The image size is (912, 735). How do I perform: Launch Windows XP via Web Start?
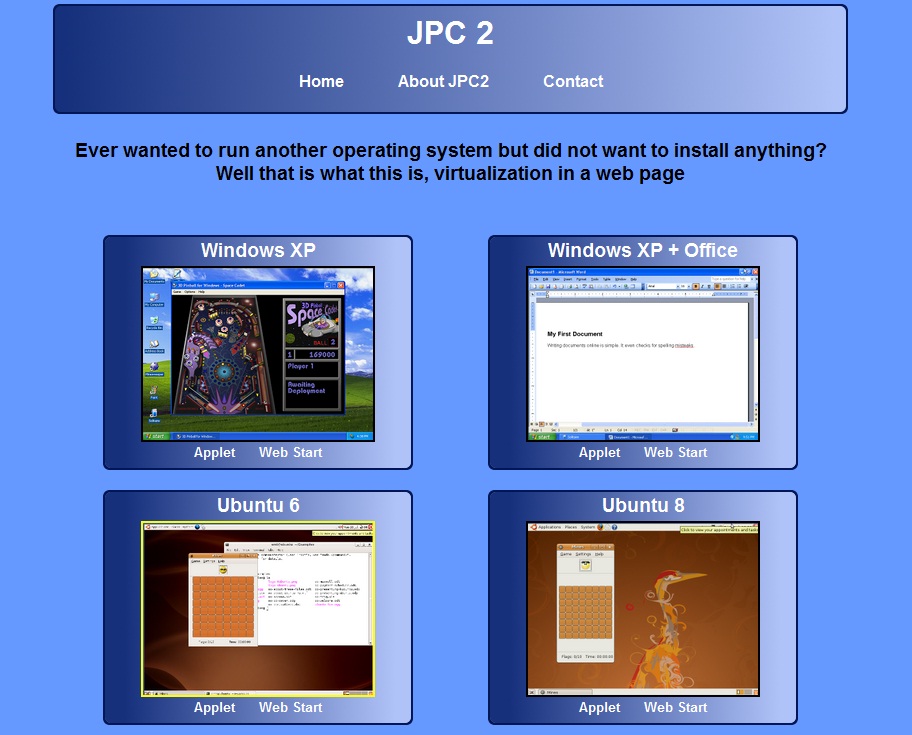290,452
